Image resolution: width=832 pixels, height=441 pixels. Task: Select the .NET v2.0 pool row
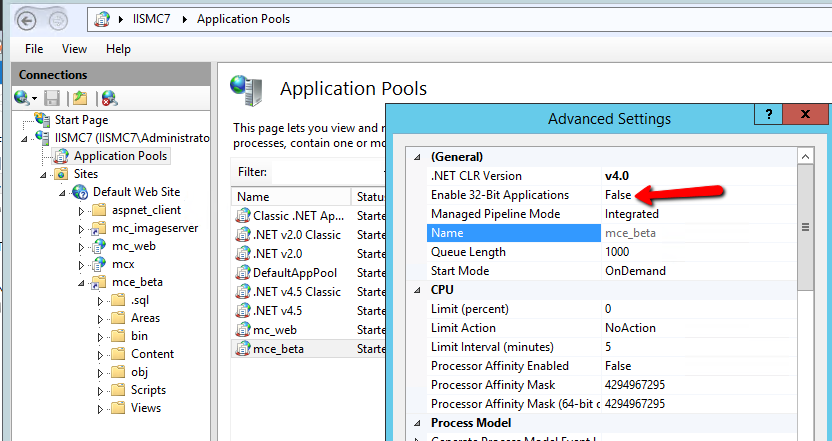[x=309, y=254]
